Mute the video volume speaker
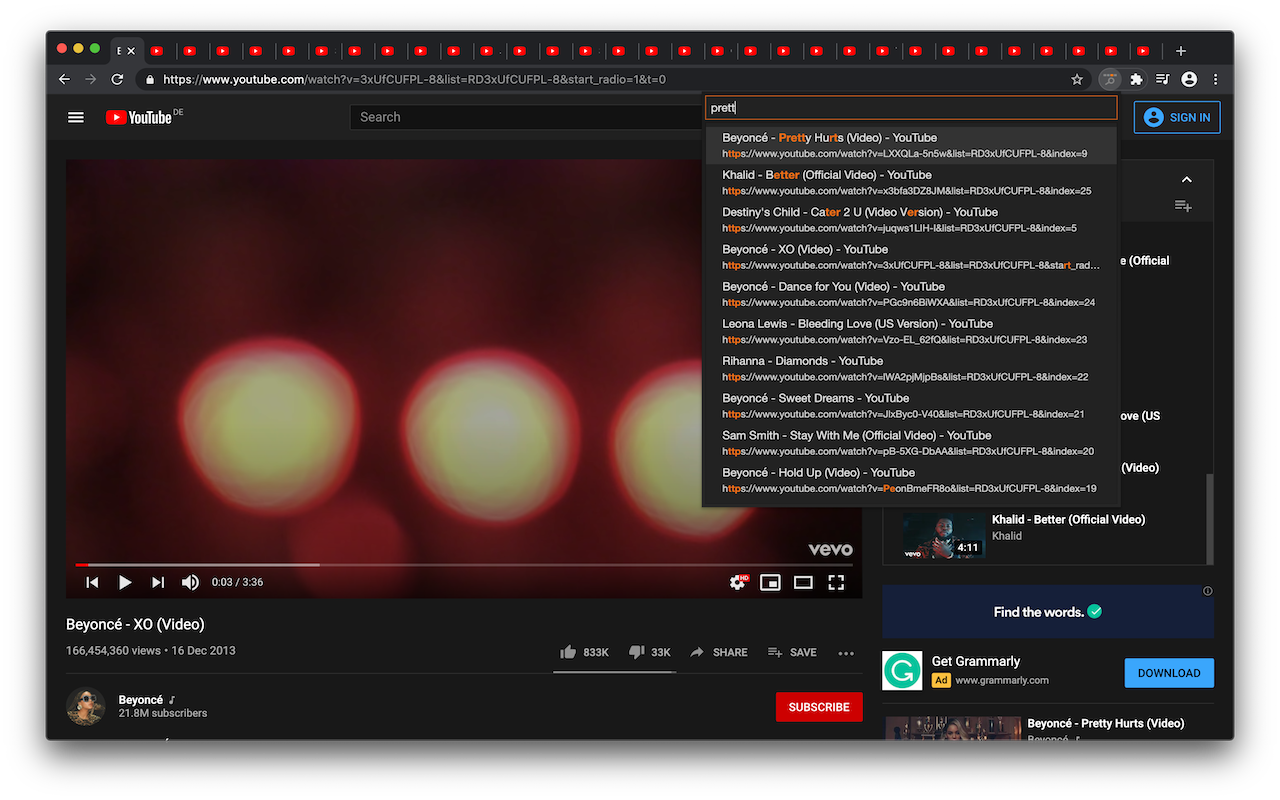The image size is (1280, 800). click(x=190, y=582)
